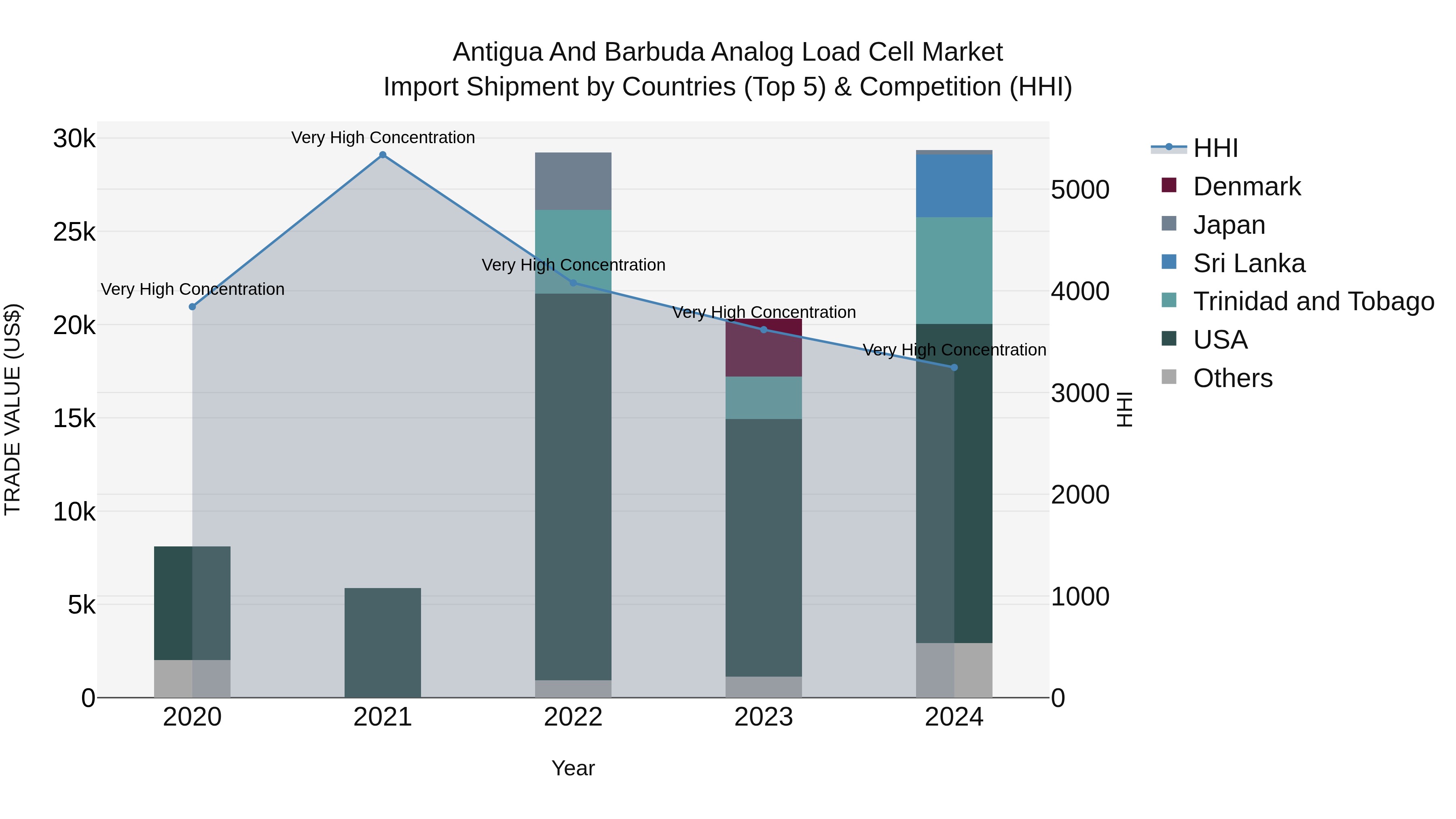Click the chart title Antigua And Barbuda
1456x819 pixels.
click(x=728, y=52)
